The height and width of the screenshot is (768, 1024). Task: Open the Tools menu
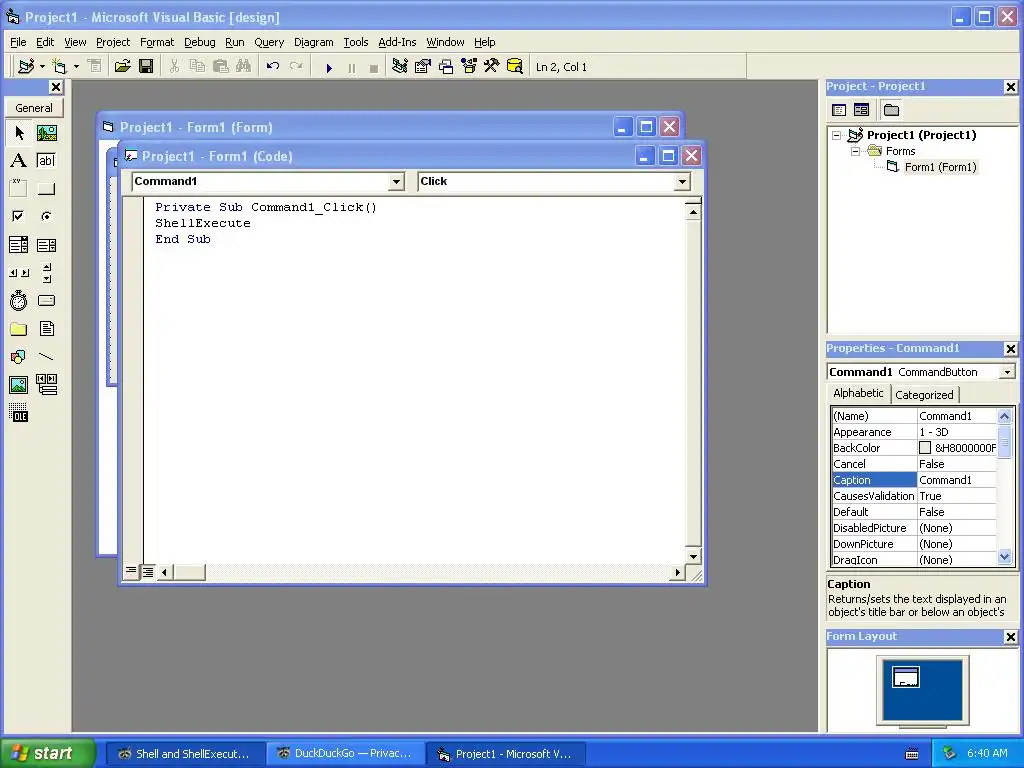pos(356,42)
